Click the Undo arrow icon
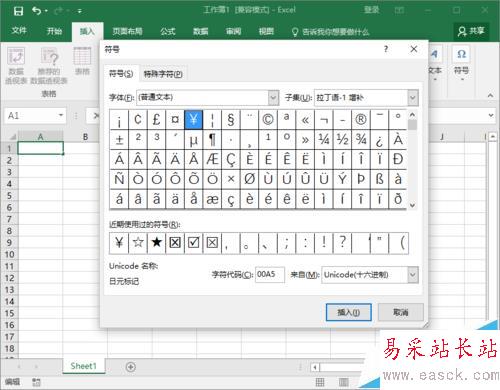The width and height of the screenshot is (500, 390). (x=36, y=11)
